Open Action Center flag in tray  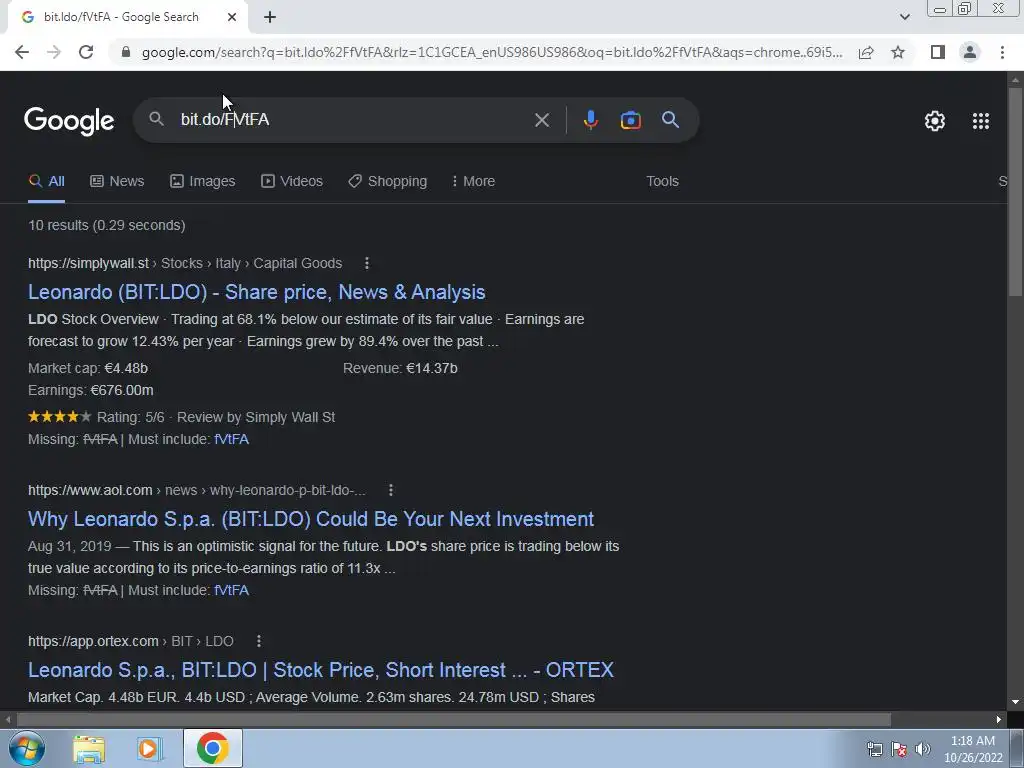point(899,749)
